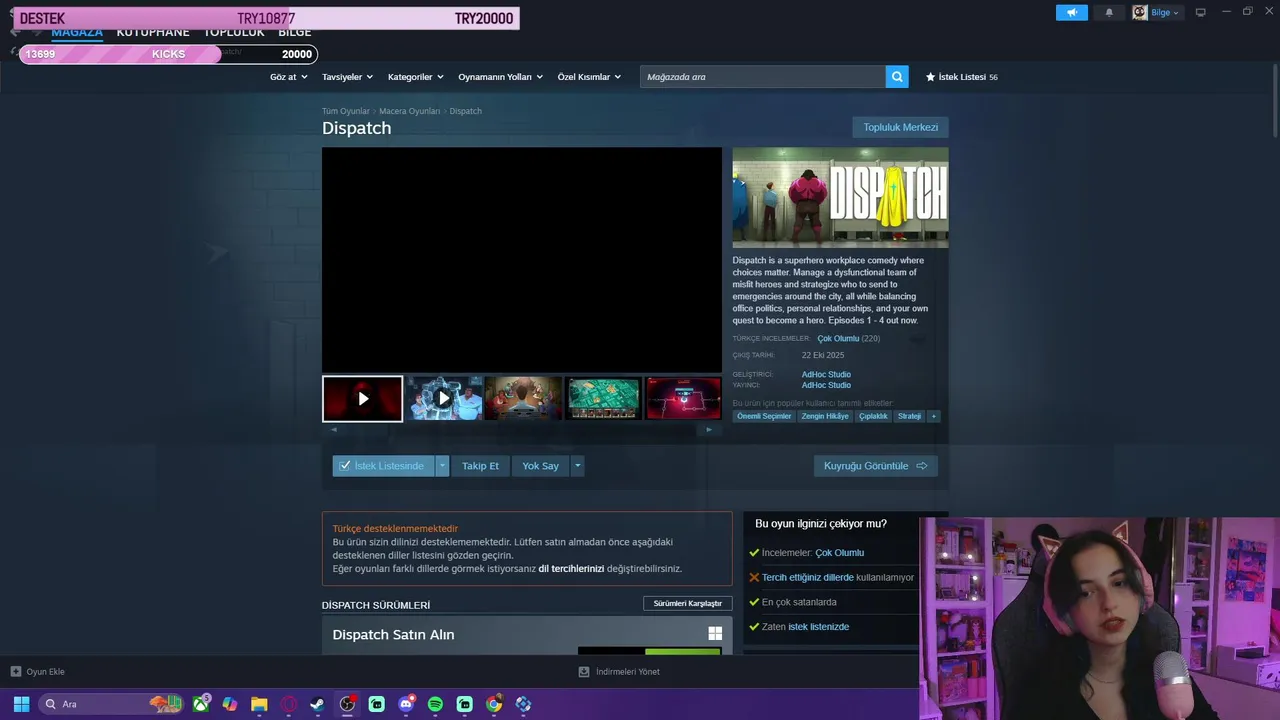Image resolution: width=1280 pixels, height=720 pixels.
Task: Open the publisher AdHoc Studio link
Action: click(x=826, y=385)
